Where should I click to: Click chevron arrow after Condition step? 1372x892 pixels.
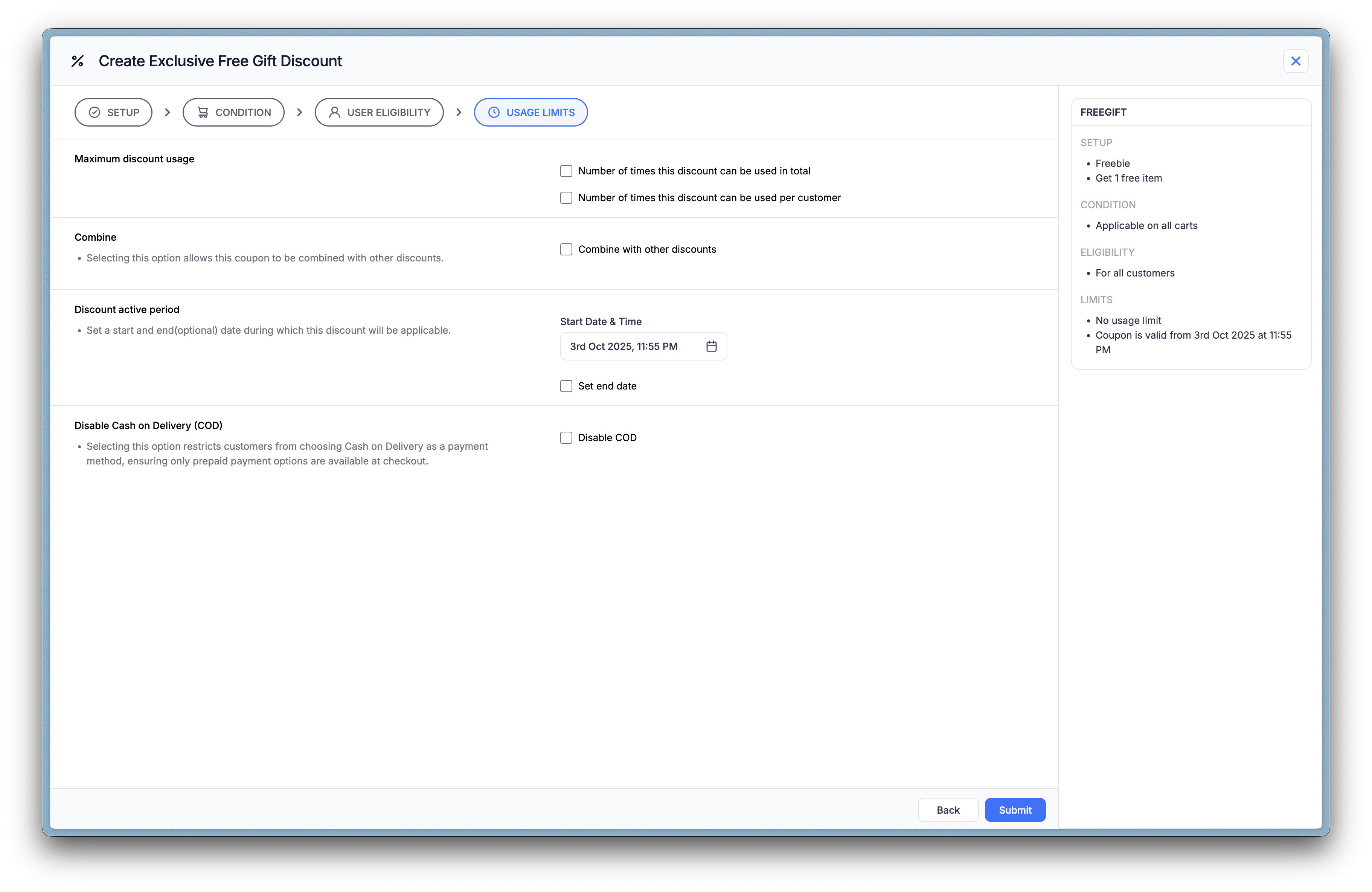(x=299, y=112)
